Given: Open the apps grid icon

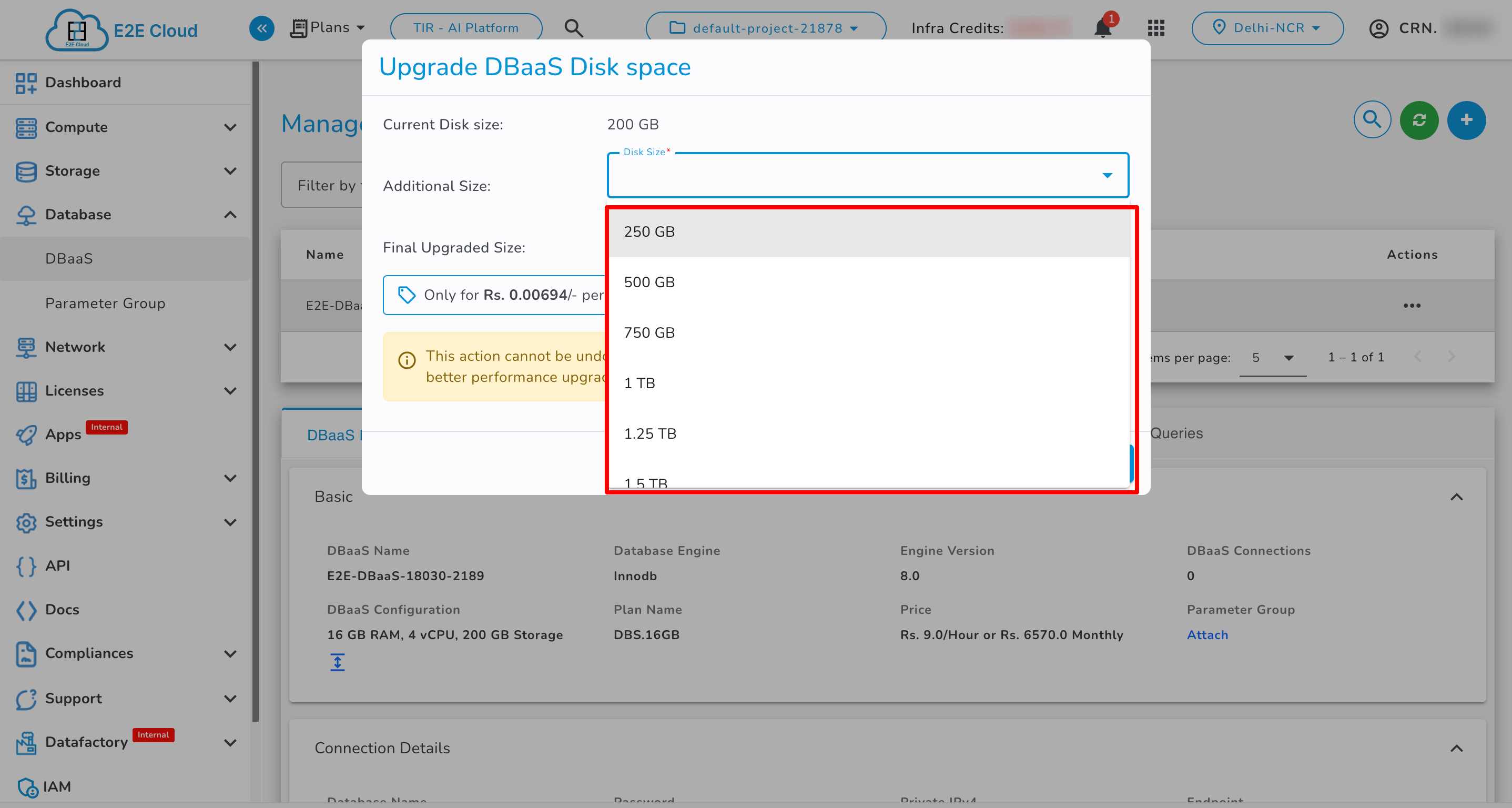Looking at the screenshot, I should [x=1156, y=28].
